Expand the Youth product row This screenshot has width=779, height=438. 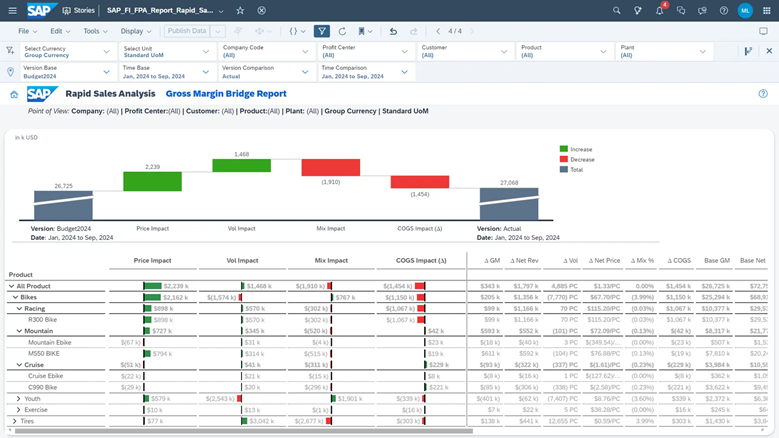16,398
